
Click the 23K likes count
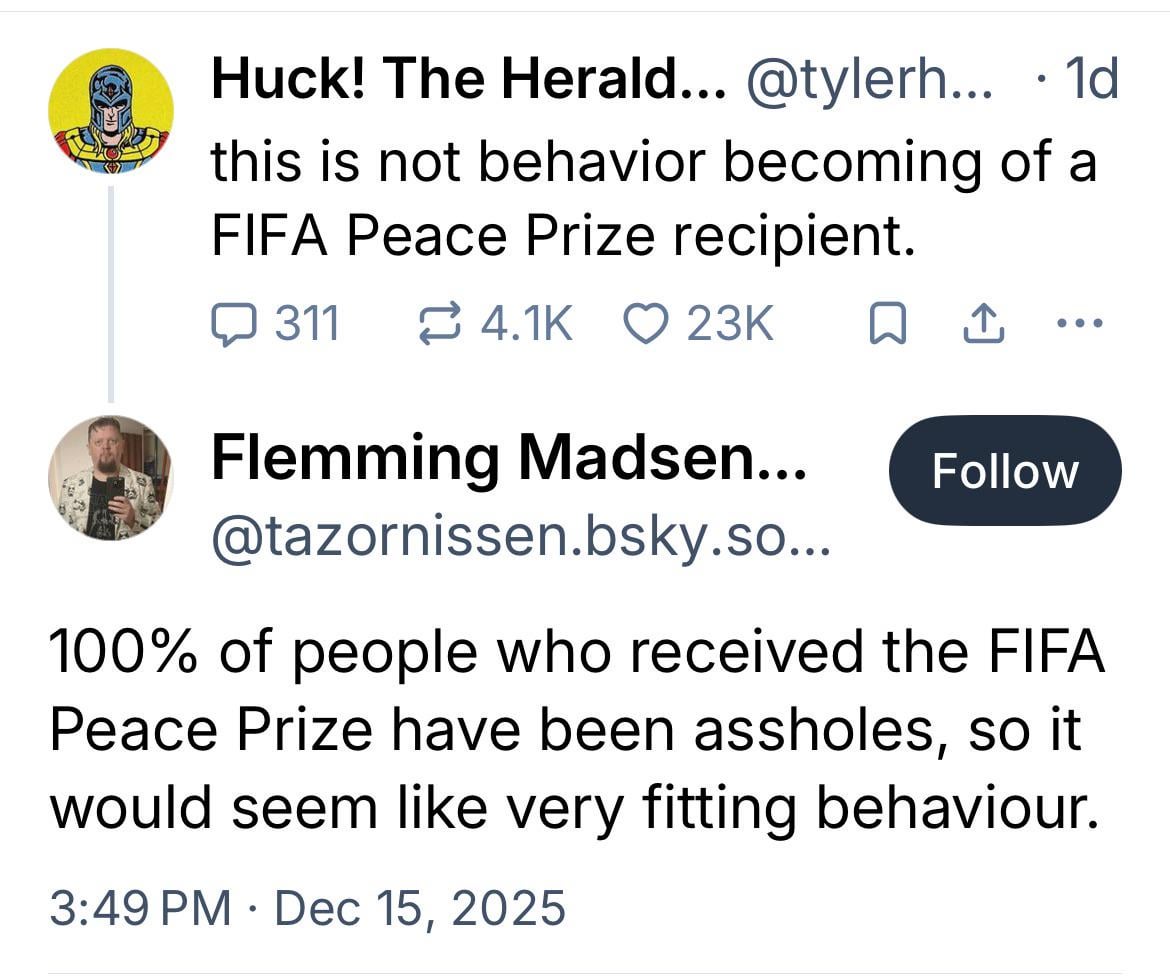pos(729,324)
